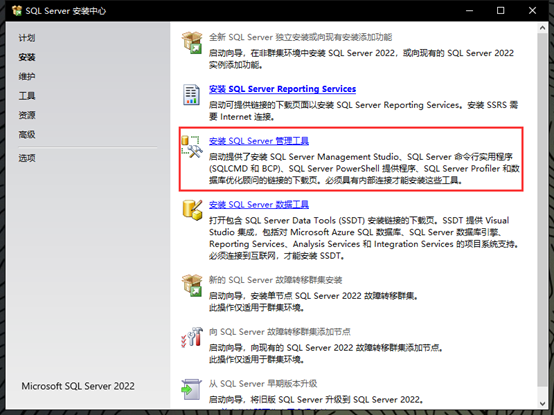
Task: Click the Reporting Services report document icon
Action: 191,95
